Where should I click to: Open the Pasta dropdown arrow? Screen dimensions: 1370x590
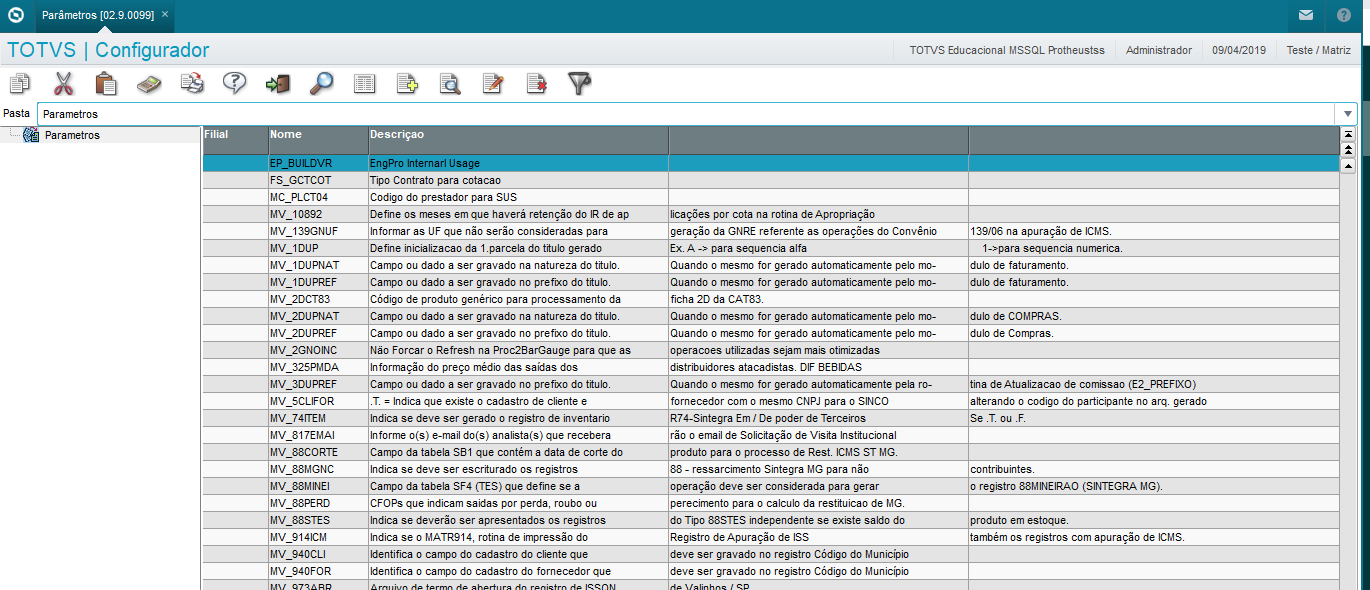pyautogui.click(x=1347, y=114)
